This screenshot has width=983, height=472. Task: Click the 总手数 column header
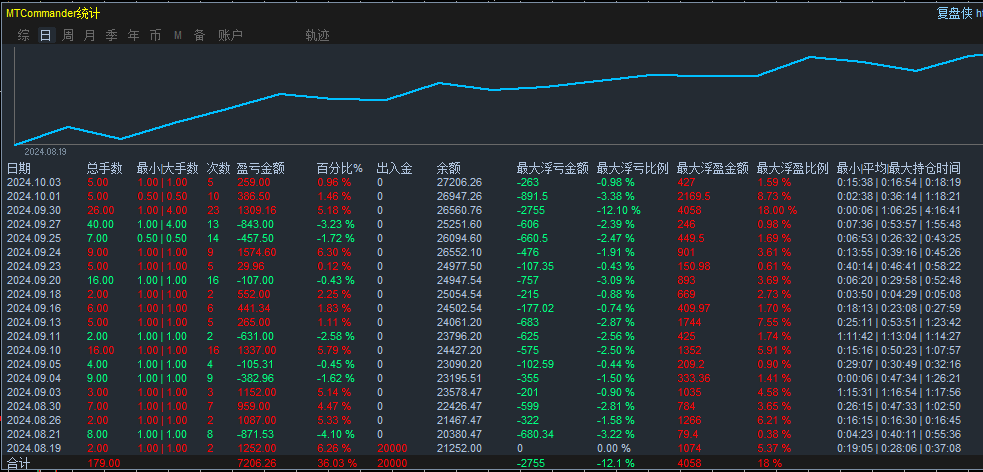coord(105,168)
